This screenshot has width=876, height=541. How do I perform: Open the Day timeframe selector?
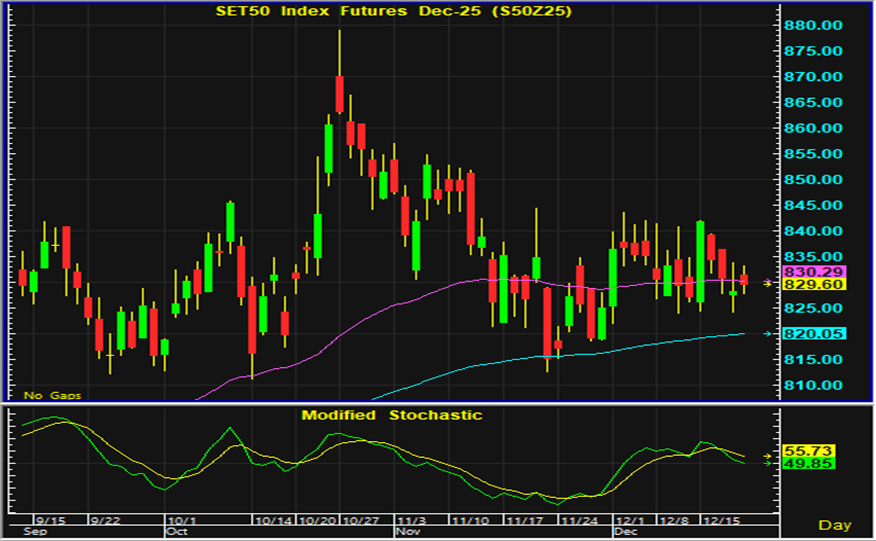tap(835, 524)
